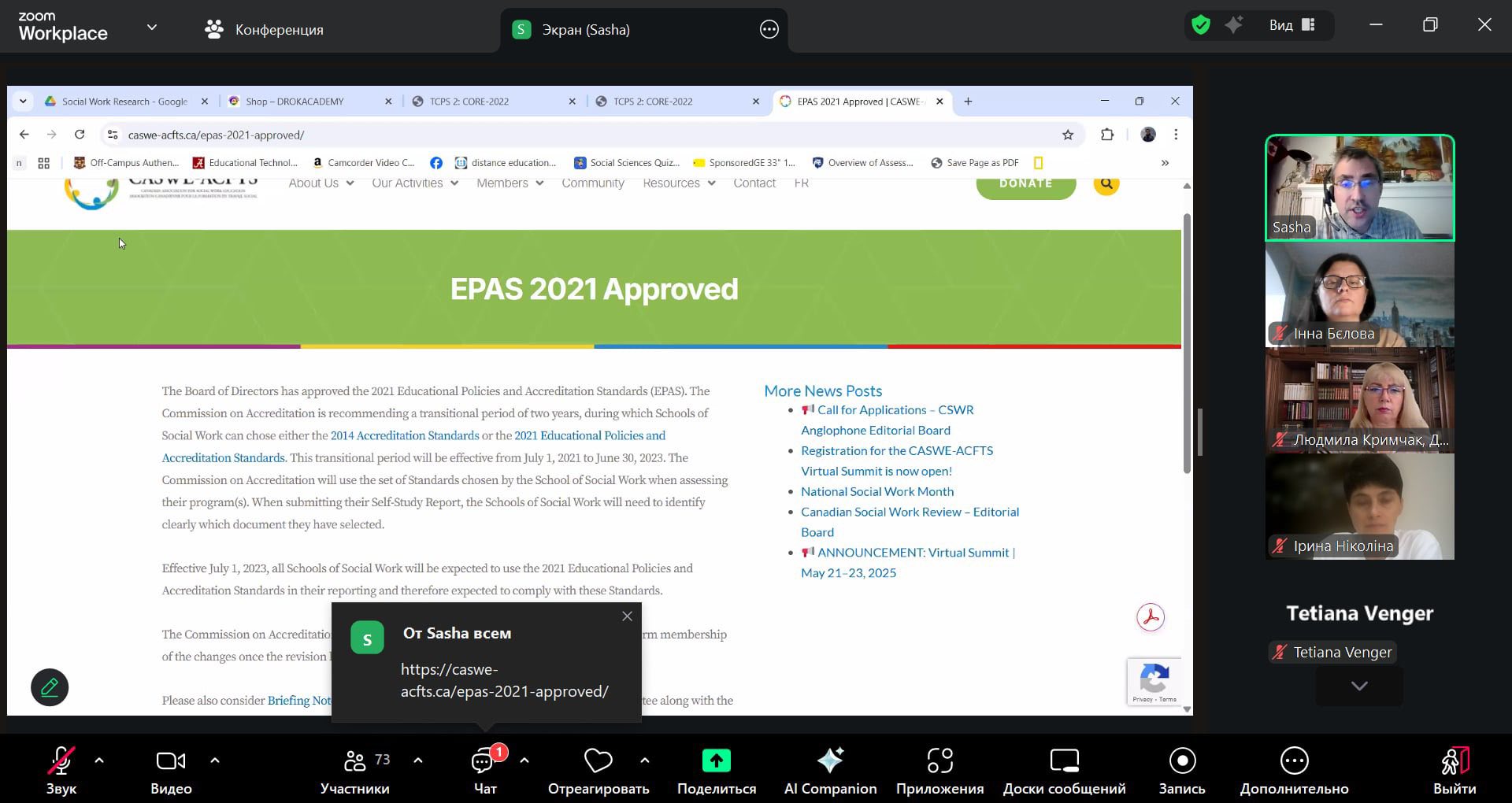Viewport: 1512px width, 803px height.
Task: Click the green Share screen icon
Action: 716,761
